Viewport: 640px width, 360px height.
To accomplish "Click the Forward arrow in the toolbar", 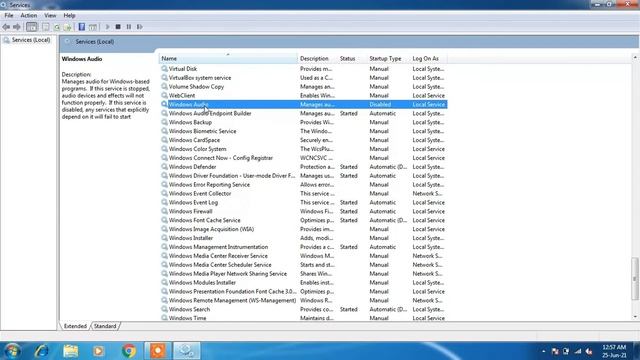I will (x=17, y=27).
